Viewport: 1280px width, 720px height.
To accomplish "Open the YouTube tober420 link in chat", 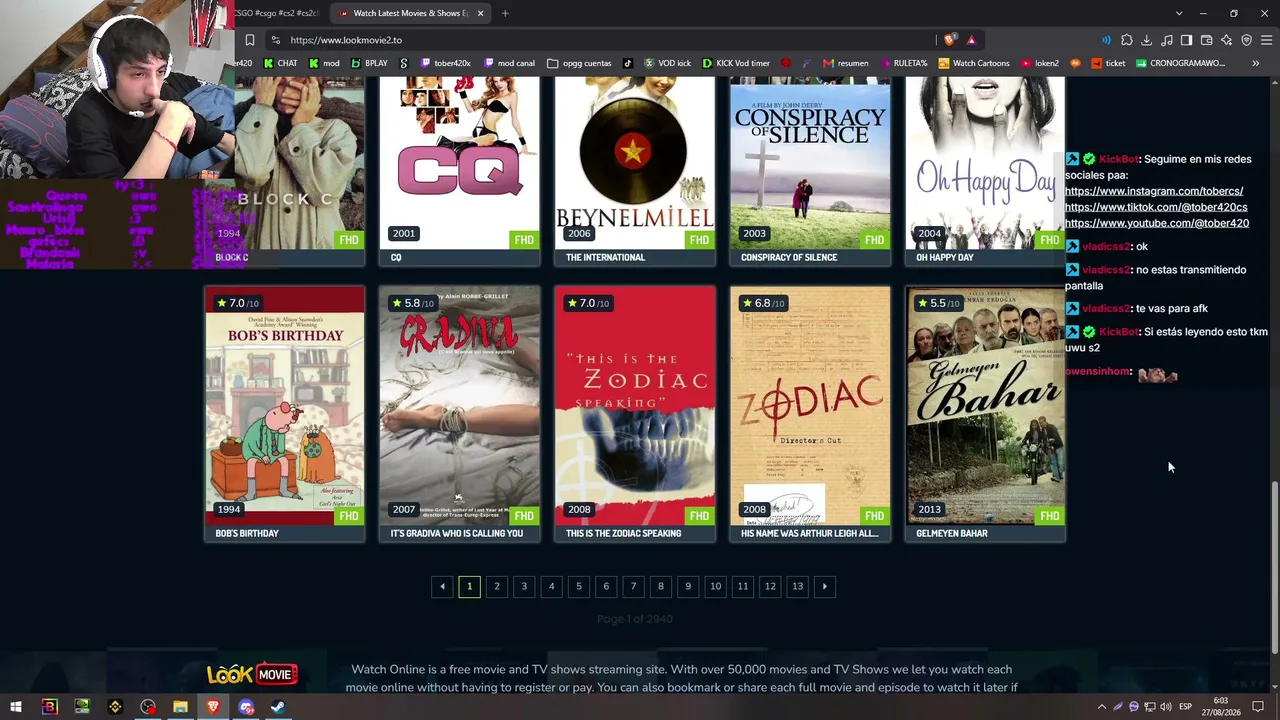I will [x=1157, y=223].
